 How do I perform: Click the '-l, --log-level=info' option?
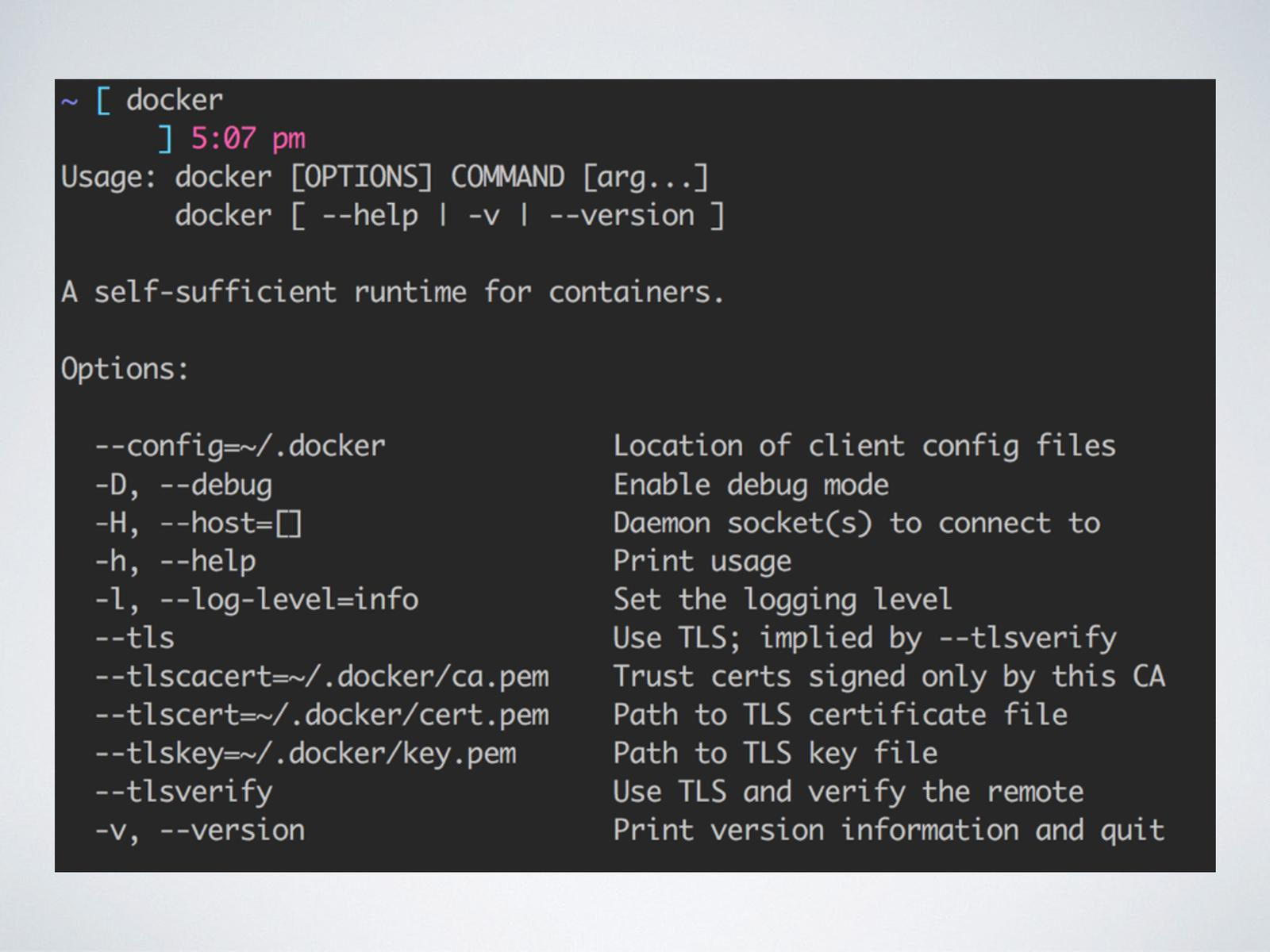click(x=256, y=599)
